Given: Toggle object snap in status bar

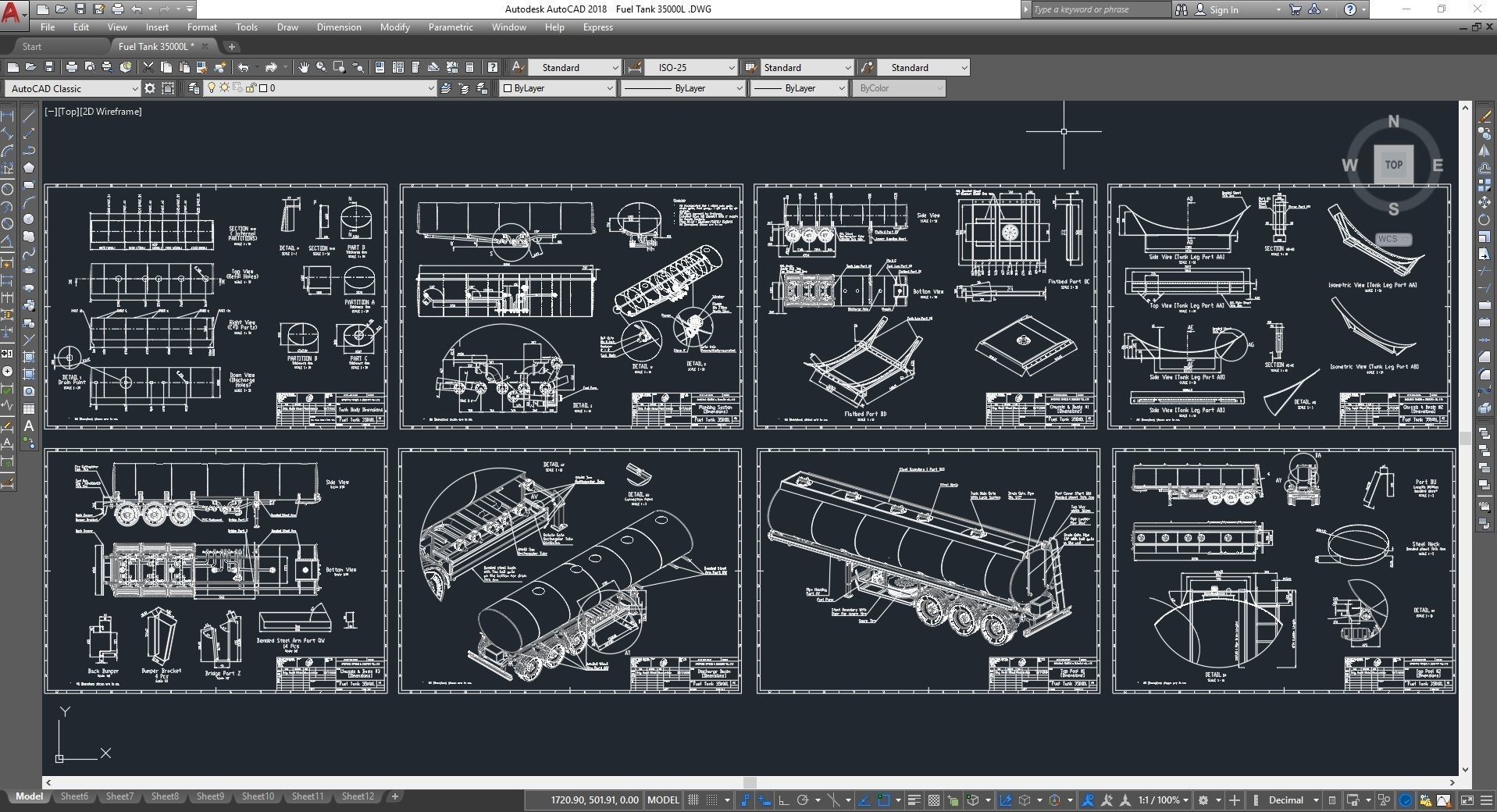Looking at the screenshot, I should (x=884, y=800).
